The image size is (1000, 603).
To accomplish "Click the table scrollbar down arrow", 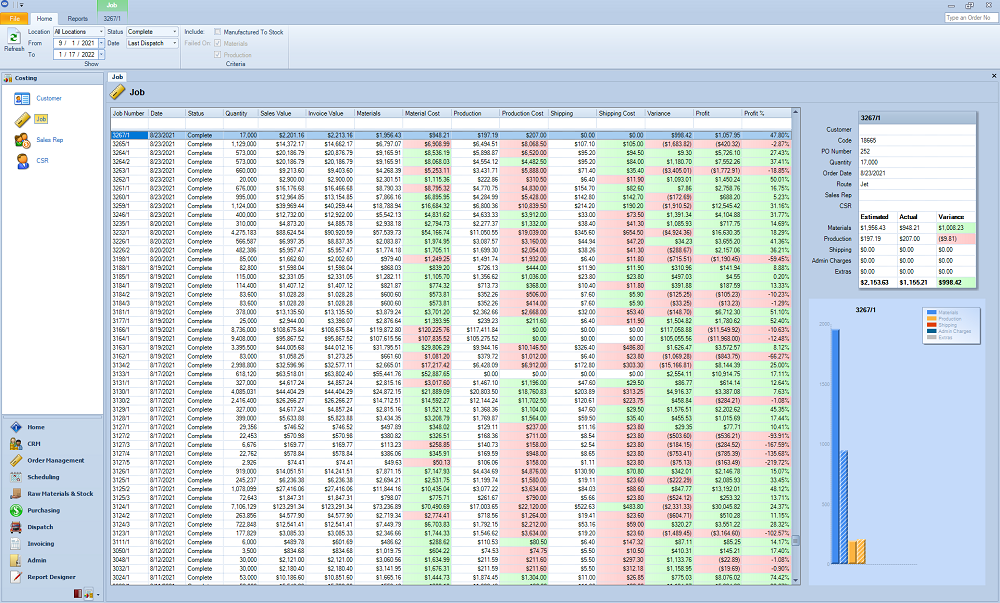I will 795,581.
